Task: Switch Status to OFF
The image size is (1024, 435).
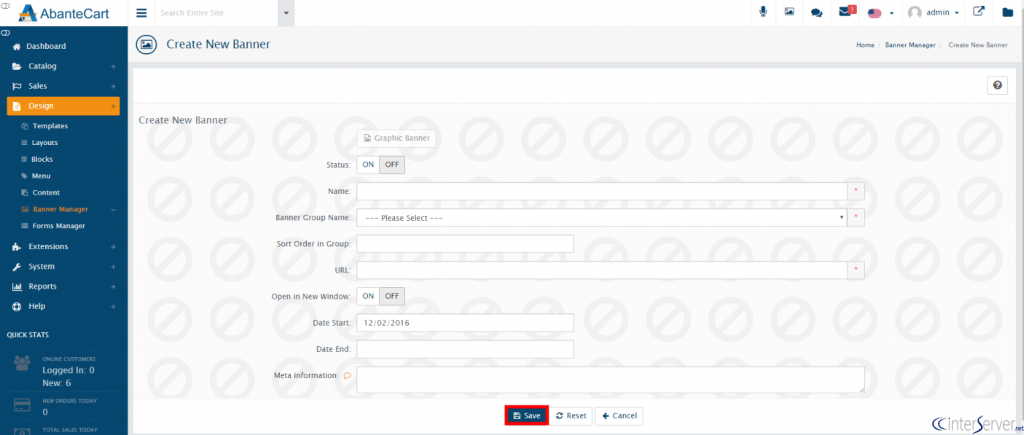Action: click(392, 165)
